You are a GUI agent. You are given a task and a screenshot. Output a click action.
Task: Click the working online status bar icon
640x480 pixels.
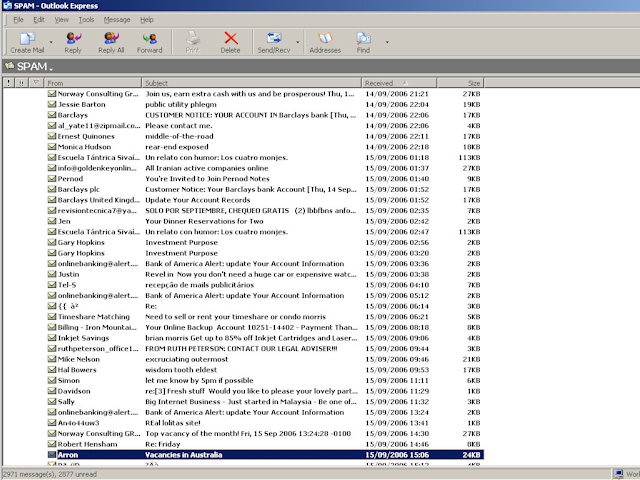(x=619, y=474)
